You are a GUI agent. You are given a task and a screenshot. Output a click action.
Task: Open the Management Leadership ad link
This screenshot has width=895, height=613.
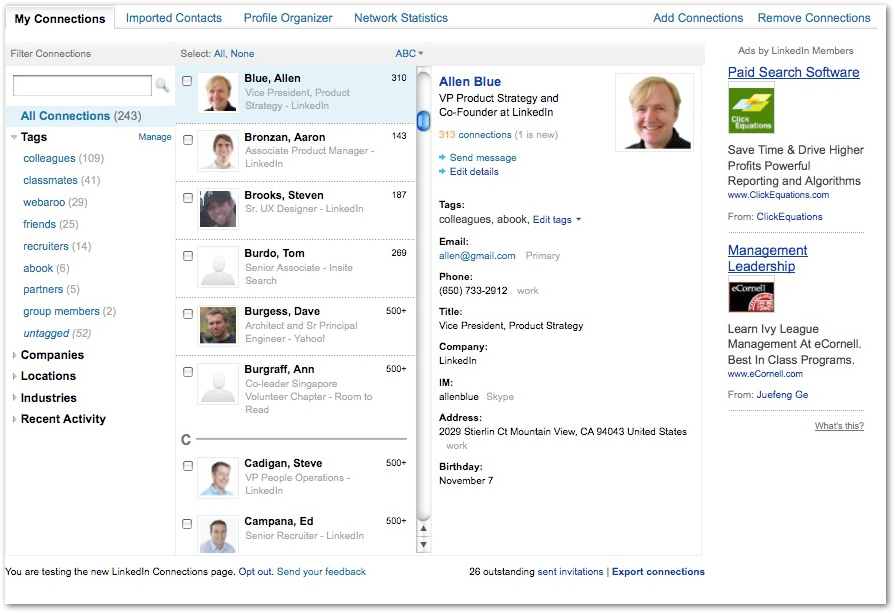[767, 258]
